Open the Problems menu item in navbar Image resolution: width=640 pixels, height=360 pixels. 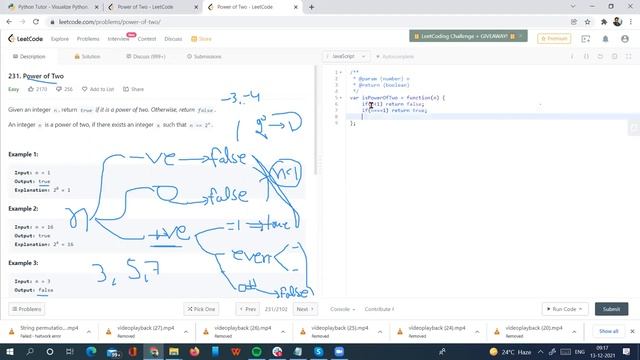coord(88,39)
